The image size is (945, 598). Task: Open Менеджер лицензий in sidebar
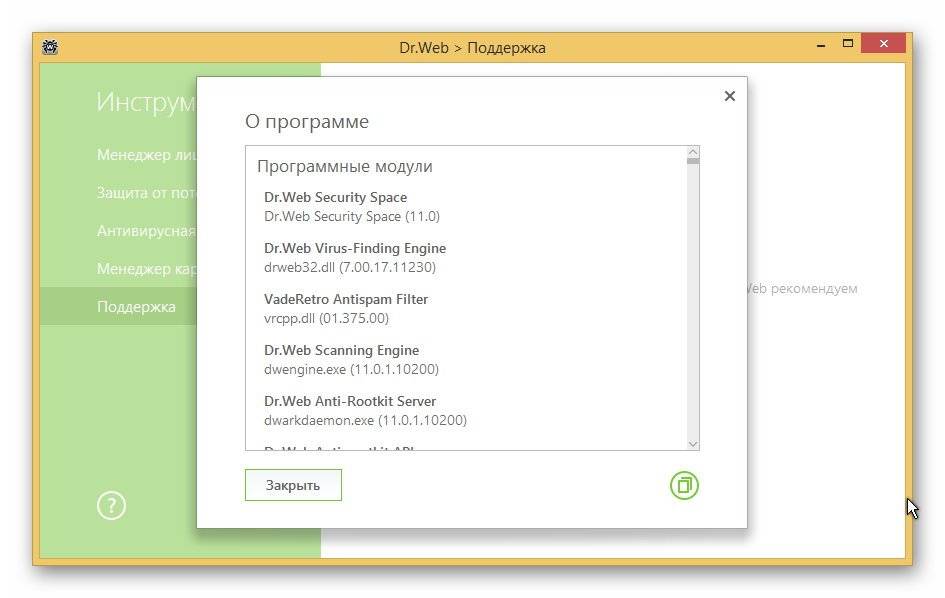[x=146, y=155]
